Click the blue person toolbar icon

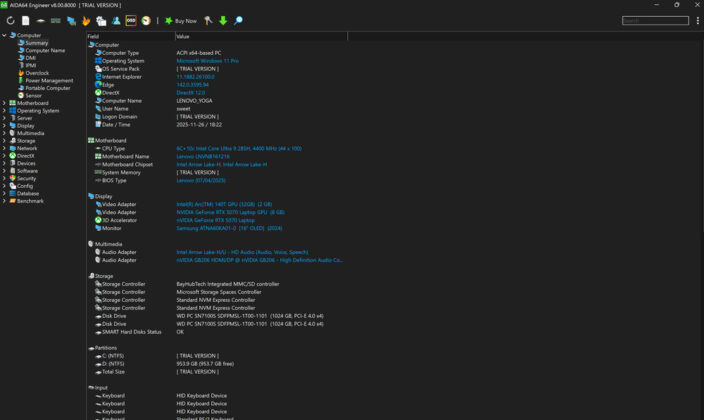click(116, 21)
